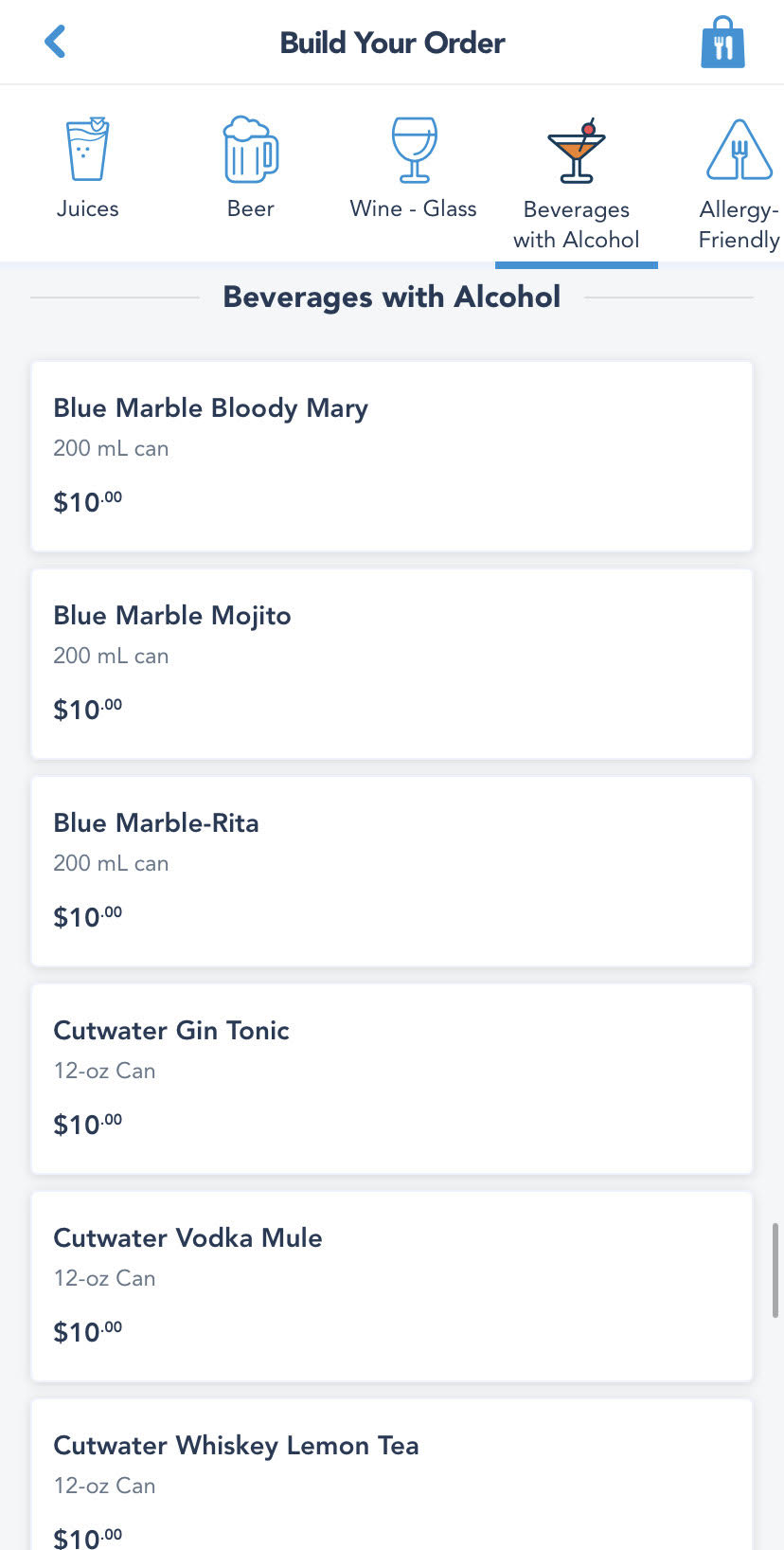The height and width of the screenshot is (1550, 784).
Task: Switch to Wine - Glass category label
Action: point(413,208)
